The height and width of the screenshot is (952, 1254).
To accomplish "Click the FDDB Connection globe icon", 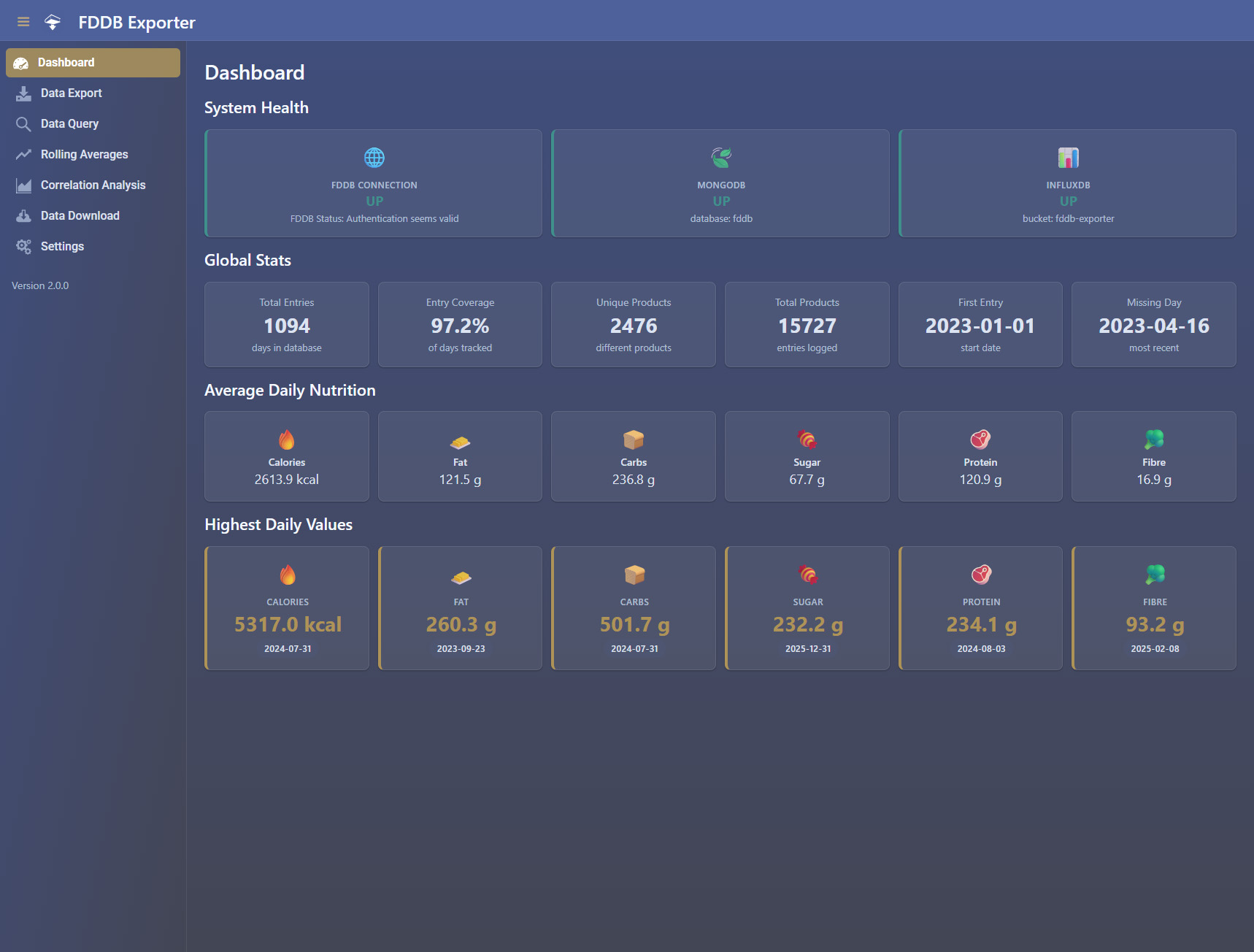I will tap(374, 158).
